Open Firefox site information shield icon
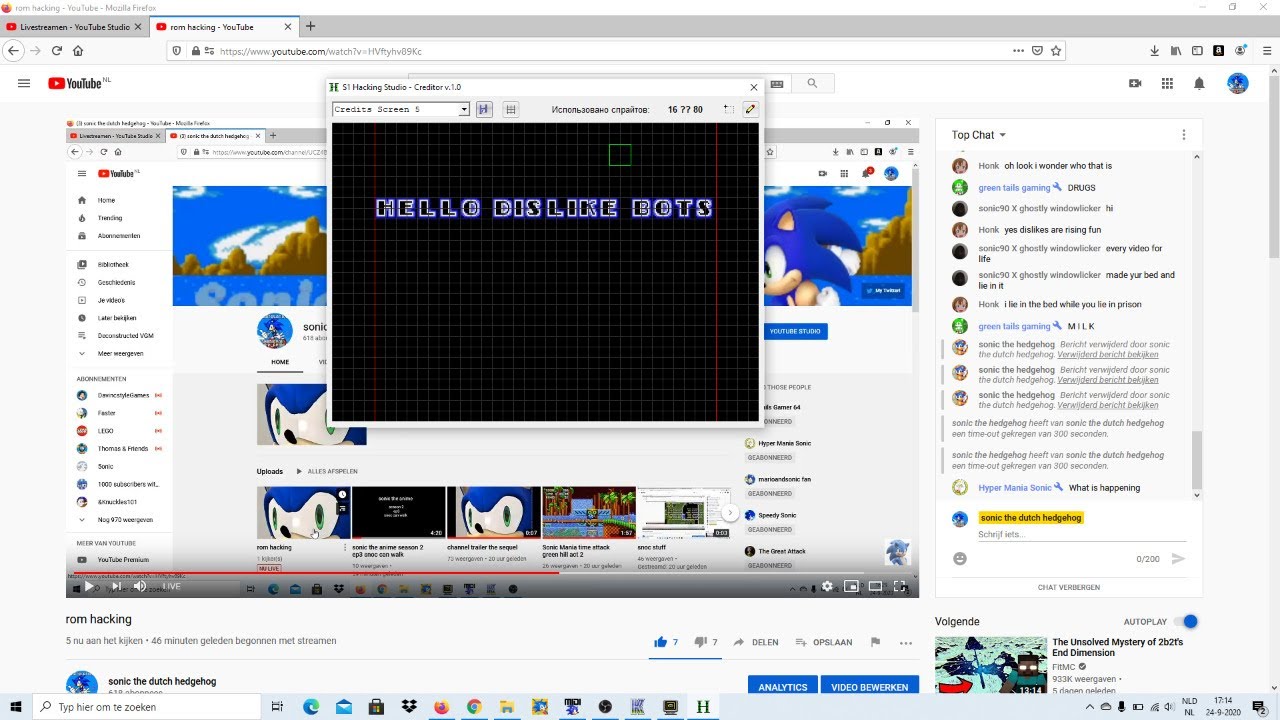Image resolution: width=1280 pixels, height=720 pixels. click(177, 51)
